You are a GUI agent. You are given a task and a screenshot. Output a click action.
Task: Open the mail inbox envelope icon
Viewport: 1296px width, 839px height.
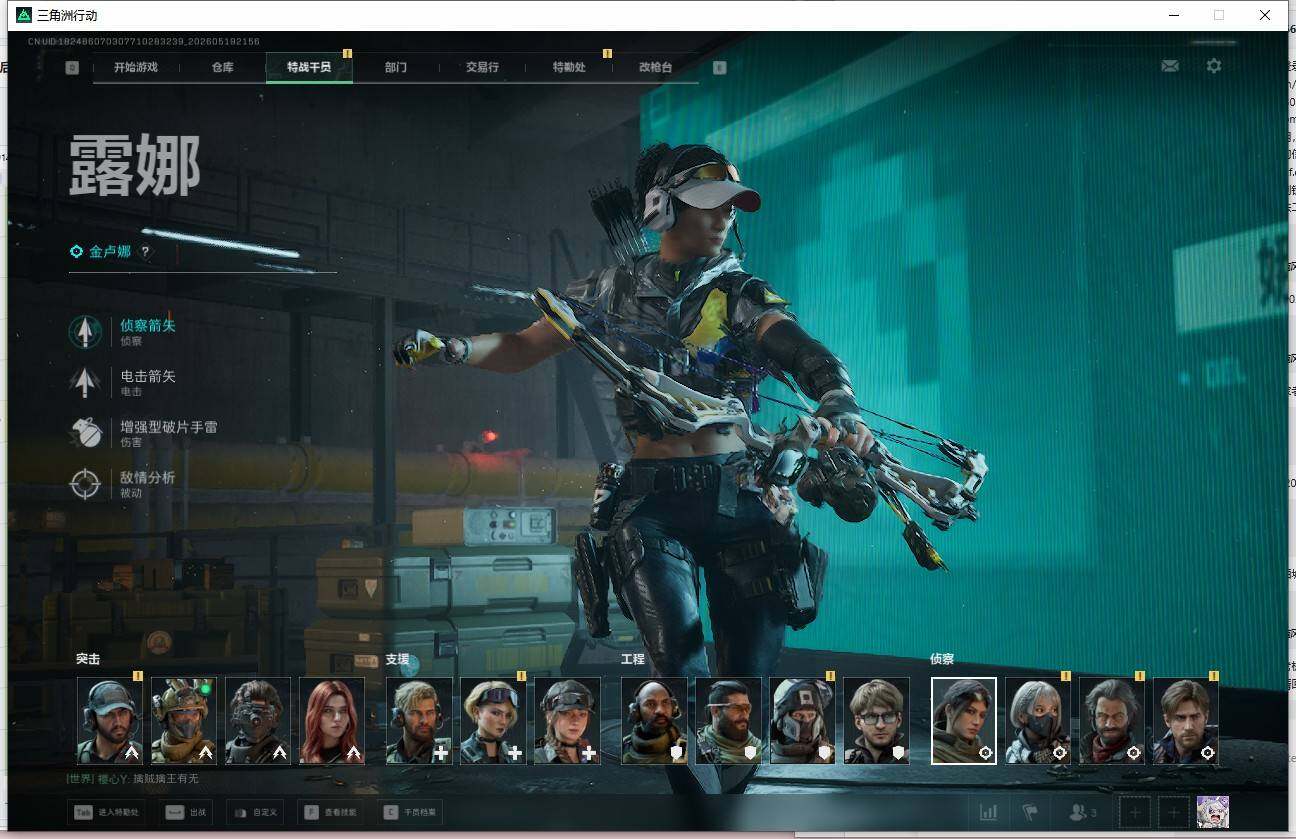1170,66
